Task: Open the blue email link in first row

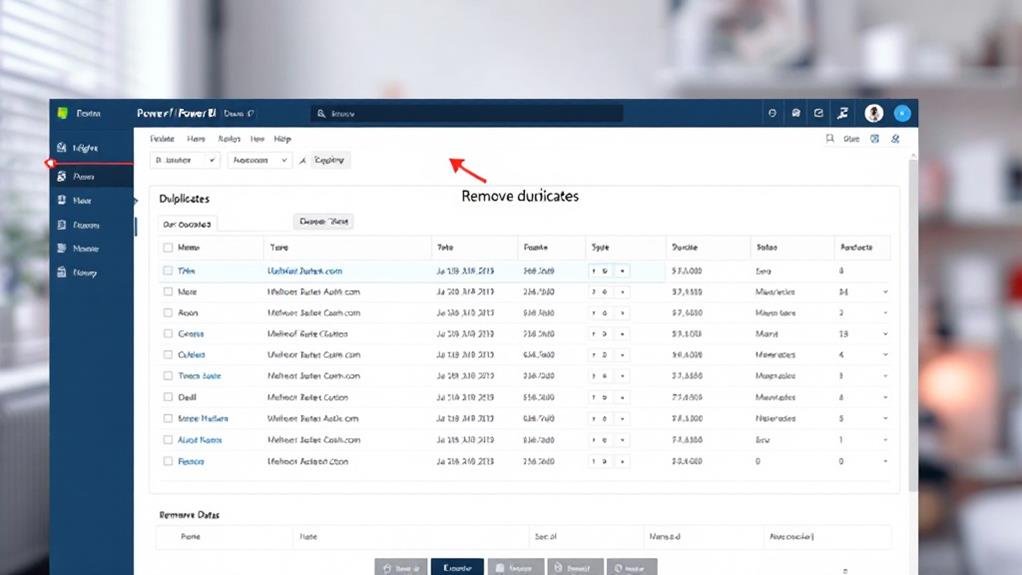Action: pos(304,271)
